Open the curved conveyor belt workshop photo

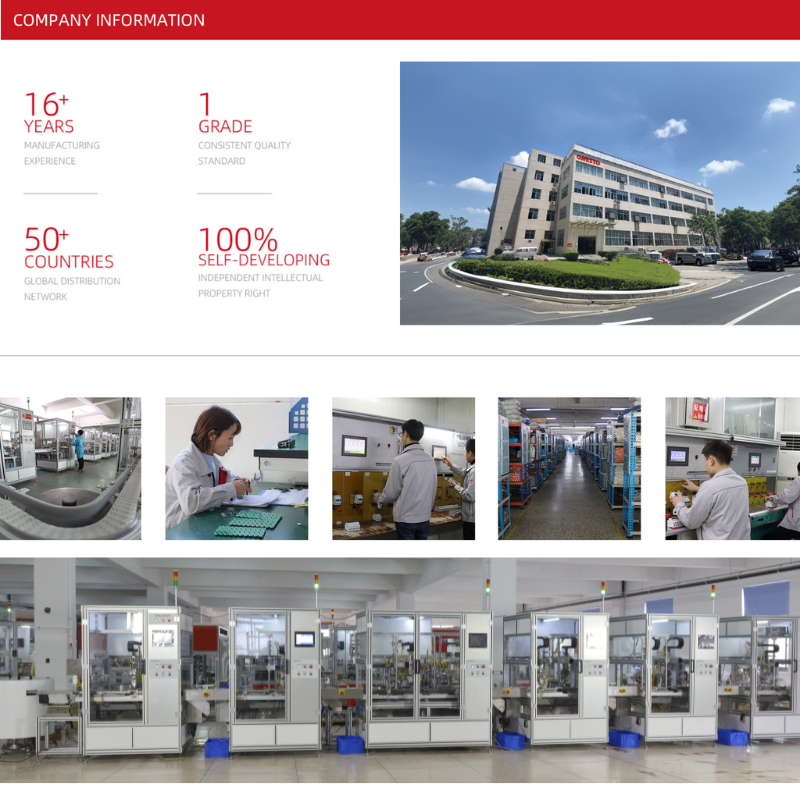(x=70, y=468)
